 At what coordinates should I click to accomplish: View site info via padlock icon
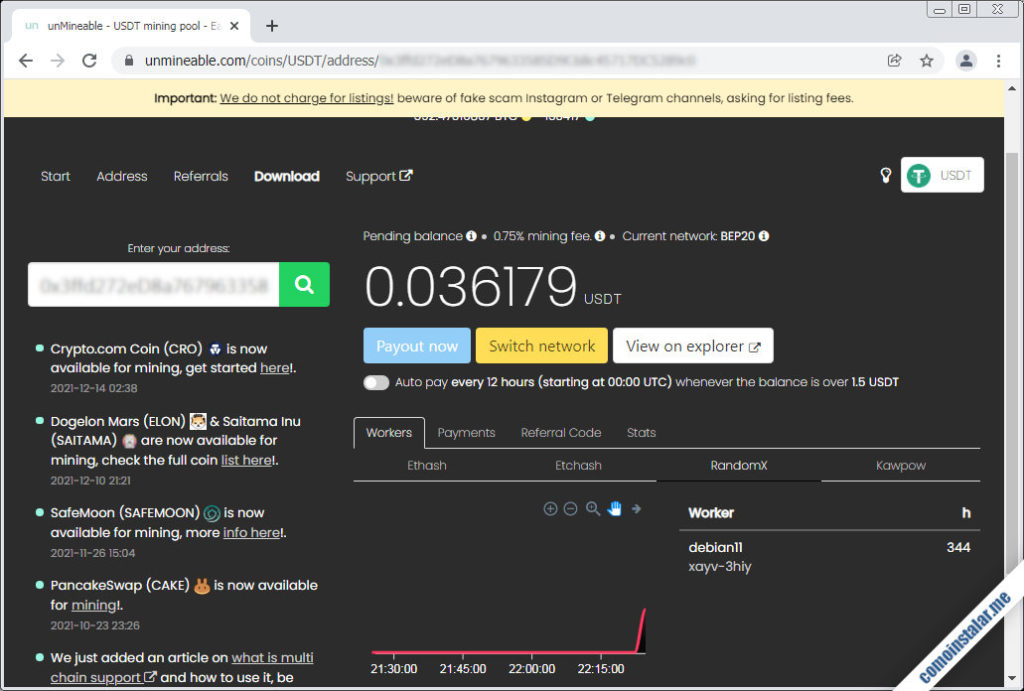(129, 61)
